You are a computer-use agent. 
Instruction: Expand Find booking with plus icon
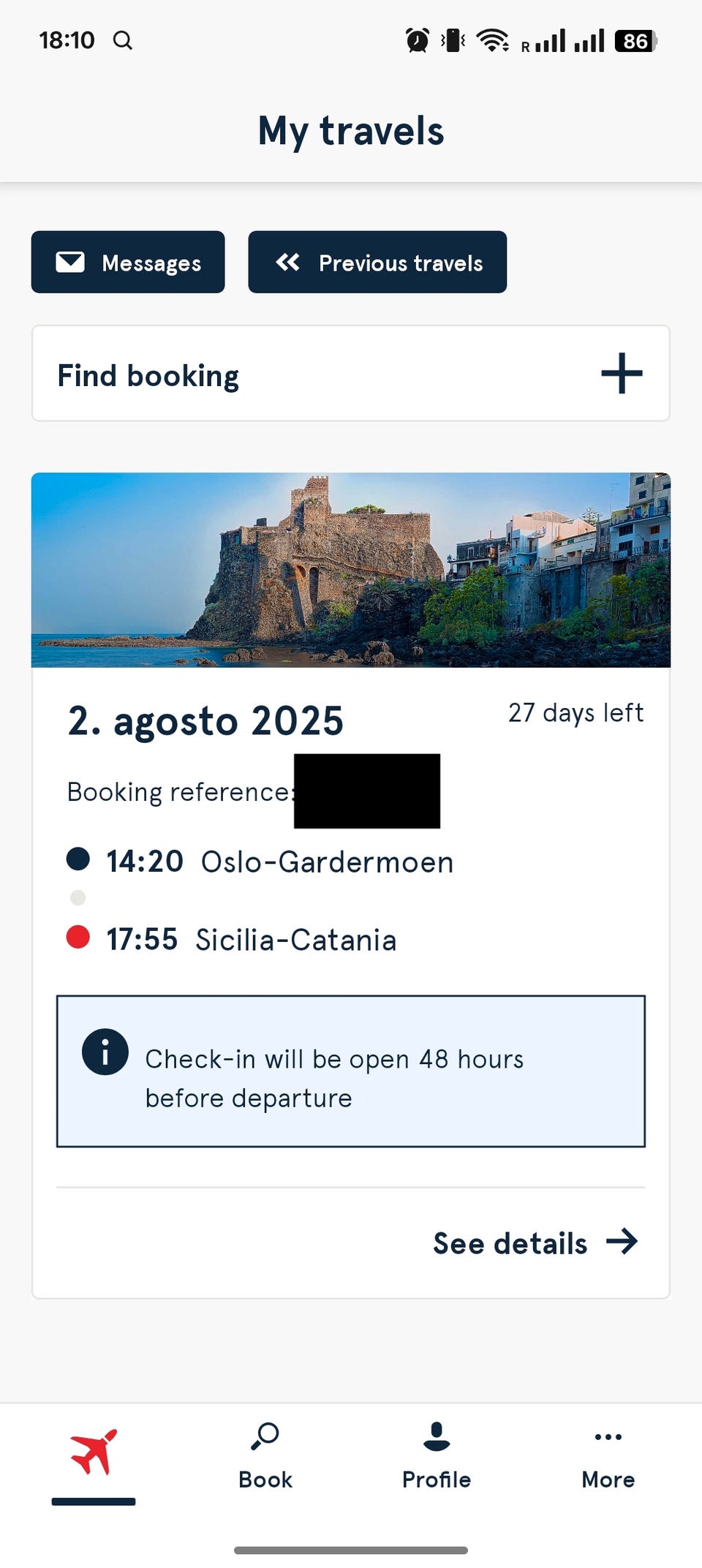622,374
